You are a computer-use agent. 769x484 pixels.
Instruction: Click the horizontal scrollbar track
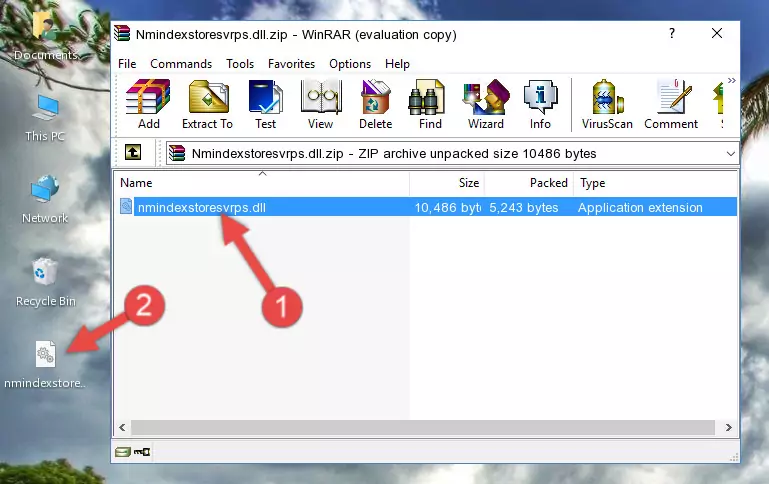[423, 428]
